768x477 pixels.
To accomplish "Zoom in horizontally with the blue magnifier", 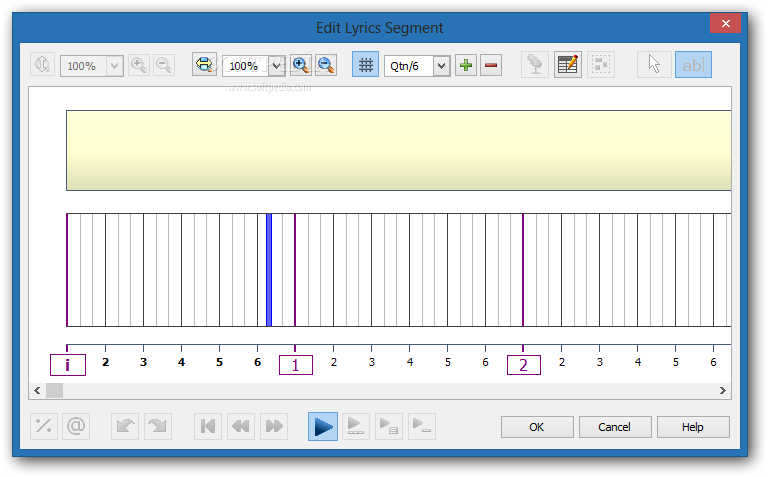I will pyautogui.click(x=301, y=65).
